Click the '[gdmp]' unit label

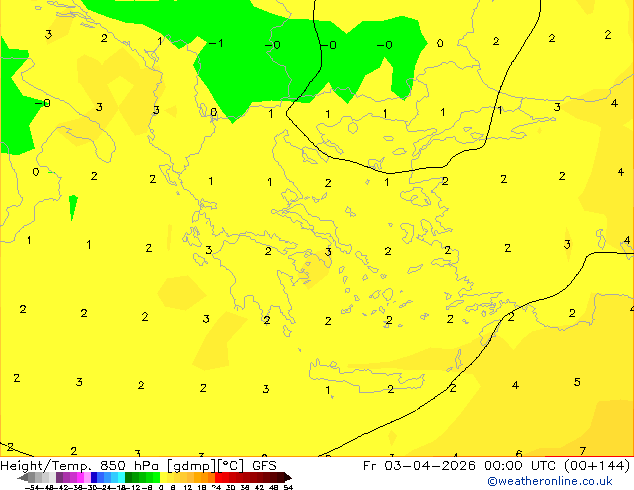coord(192,466)
